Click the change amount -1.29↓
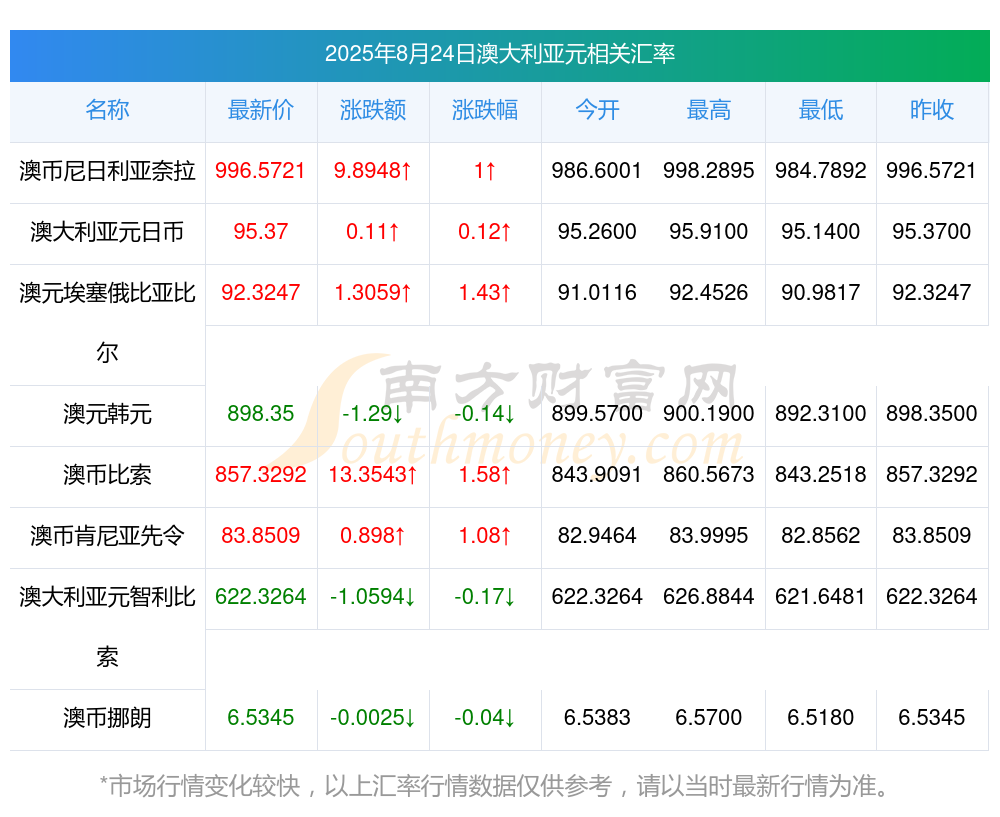Viewport: 1000px width, 817px height. click(x=372, y=413)
